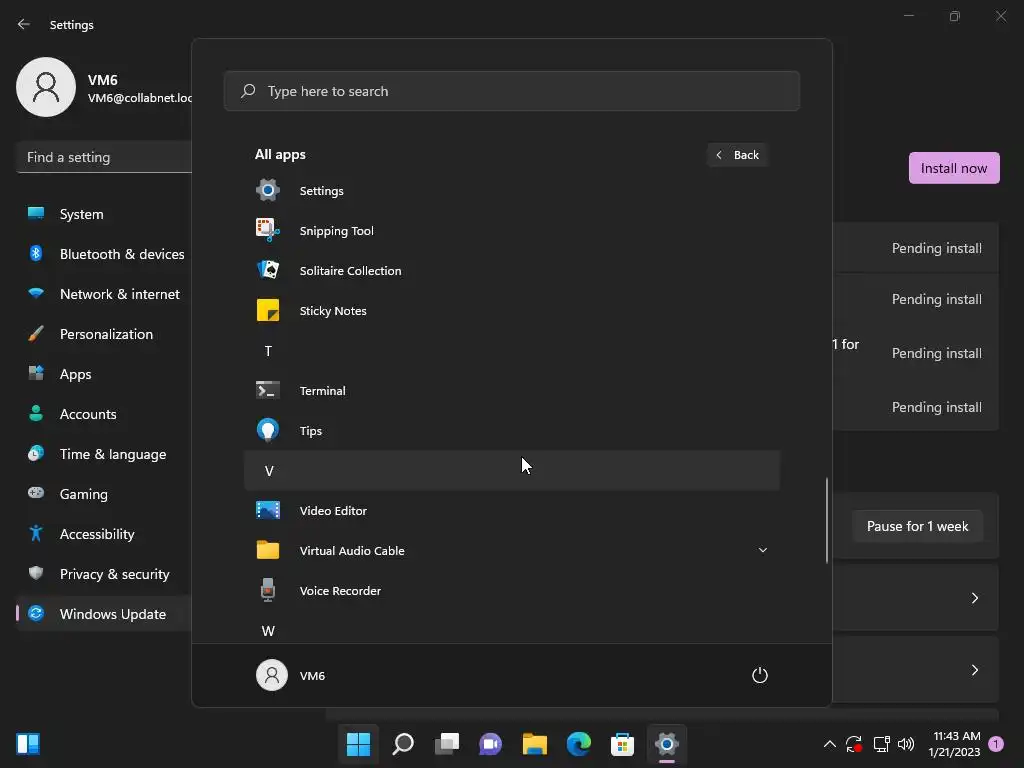Go back in Settings window
This screenshot has width=1024, height=768.
(24, 24)
